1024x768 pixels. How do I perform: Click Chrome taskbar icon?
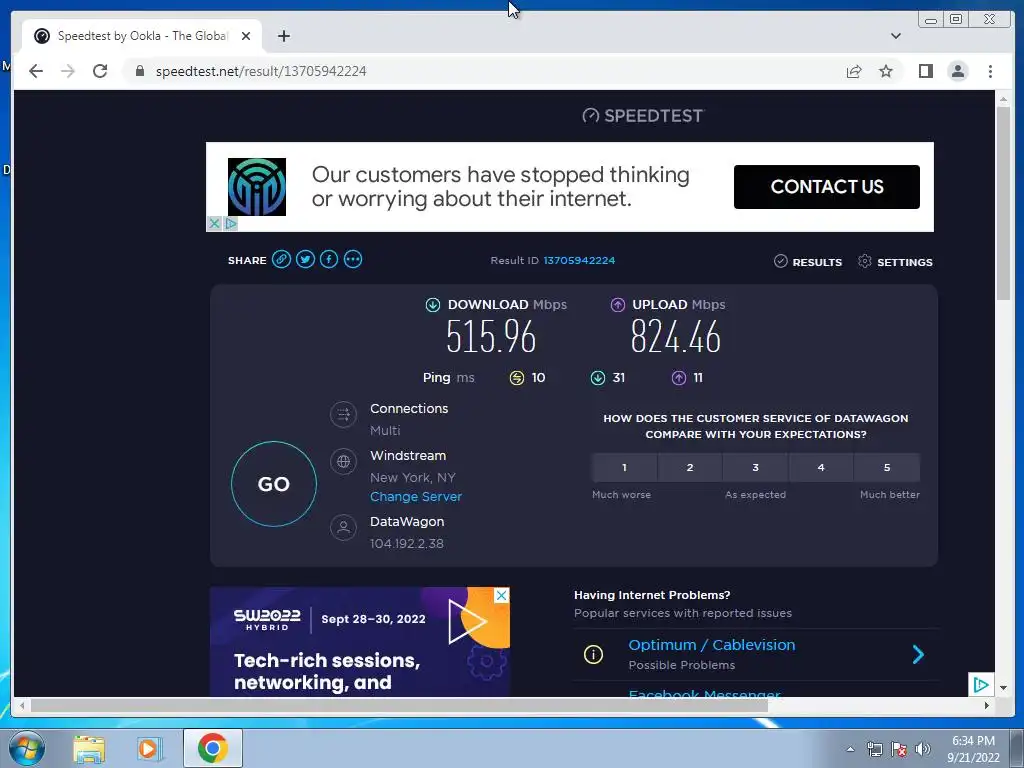tap(213, 748)
